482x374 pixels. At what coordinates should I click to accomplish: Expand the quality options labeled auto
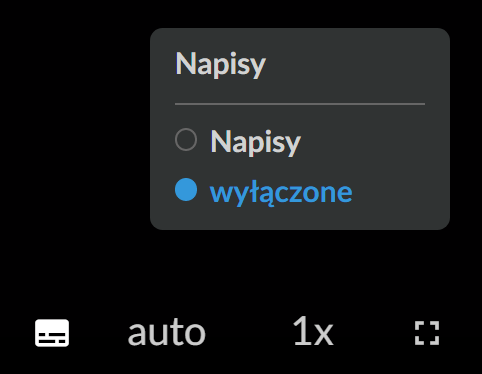tap(166, 333)
